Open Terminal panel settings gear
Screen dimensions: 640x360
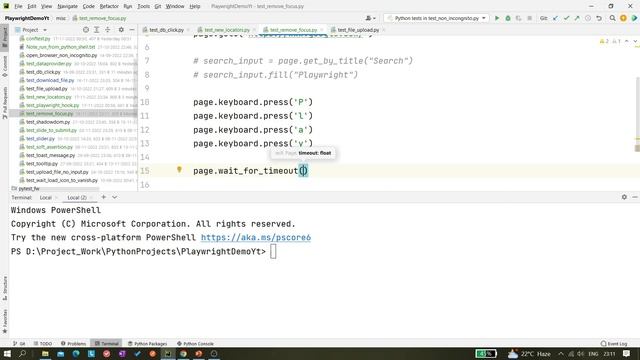click(624, 197)
